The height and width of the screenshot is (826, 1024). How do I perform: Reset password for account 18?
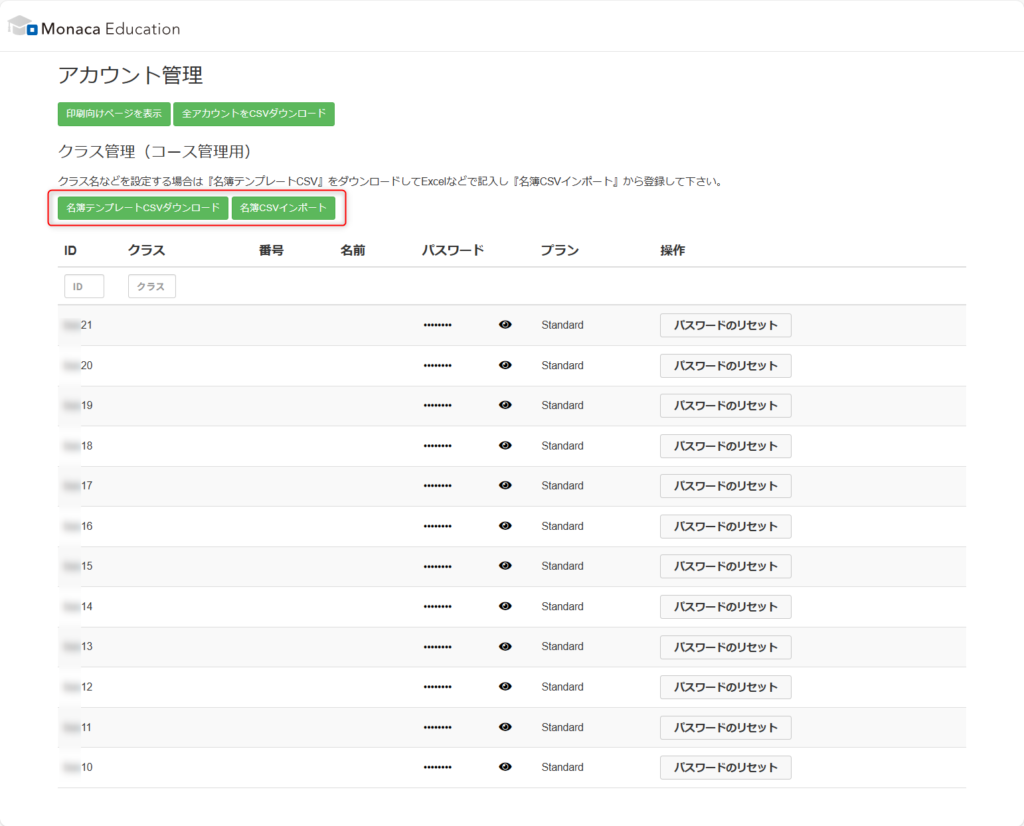coord(726,446)
